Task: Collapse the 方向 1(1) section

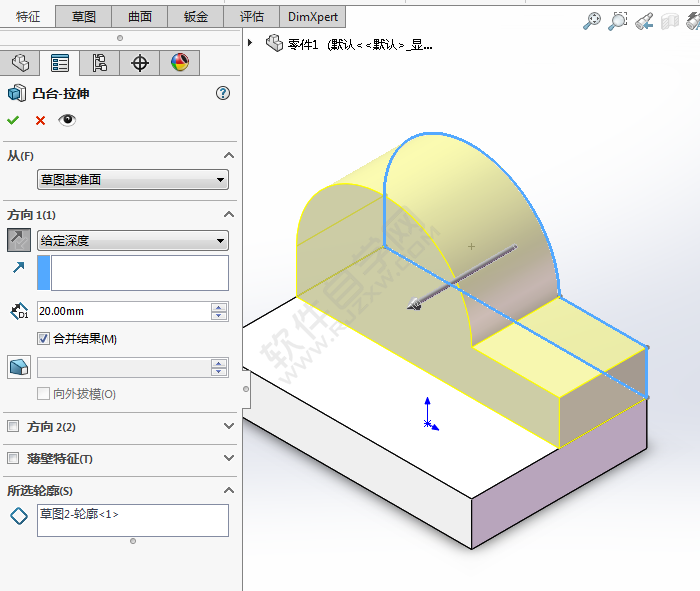Action: coord(229,214)
